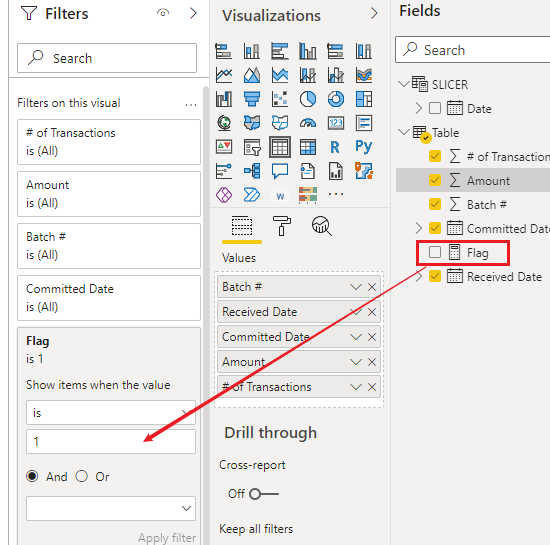Pick the Python visual
Image resolution: width=550 pixels, height=545 pixels.
point(364,147)
